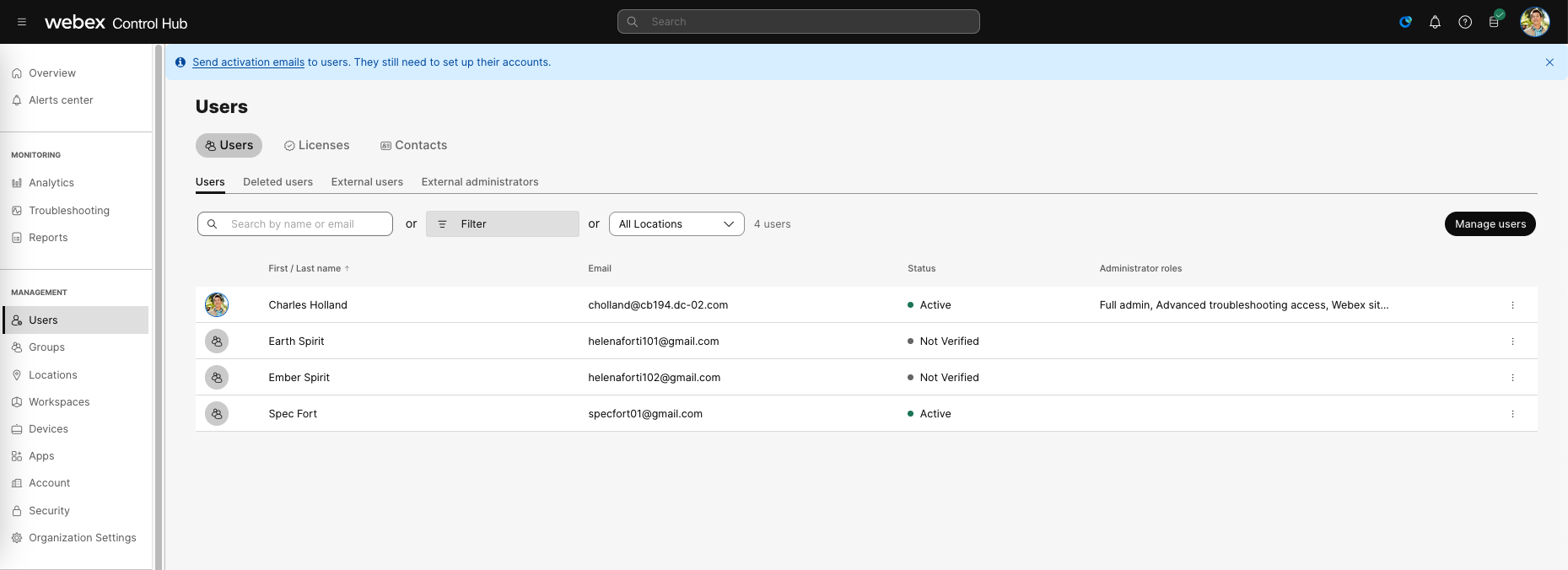Open the hamburger navigation menu
This screenshot has width=1568, height=570.
[22, 23]
